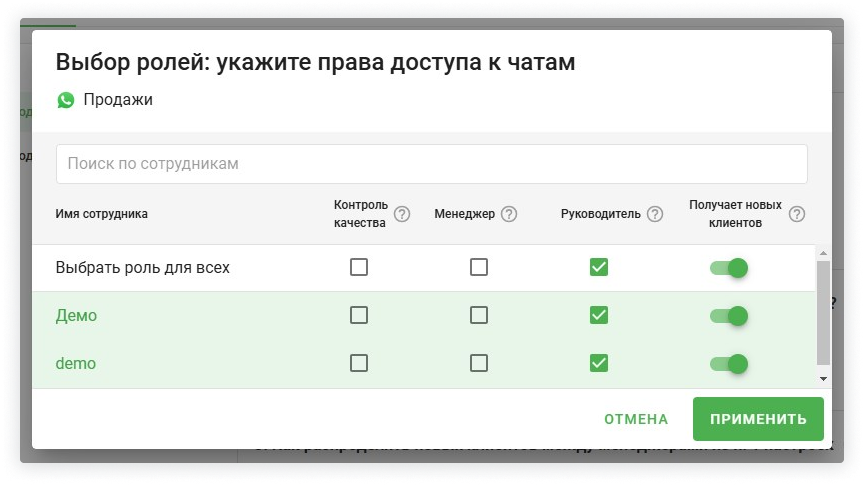Screen dimensions: 864x485
Task: Click help icon next to Руководитель
Action: click(x=655, y=214)
